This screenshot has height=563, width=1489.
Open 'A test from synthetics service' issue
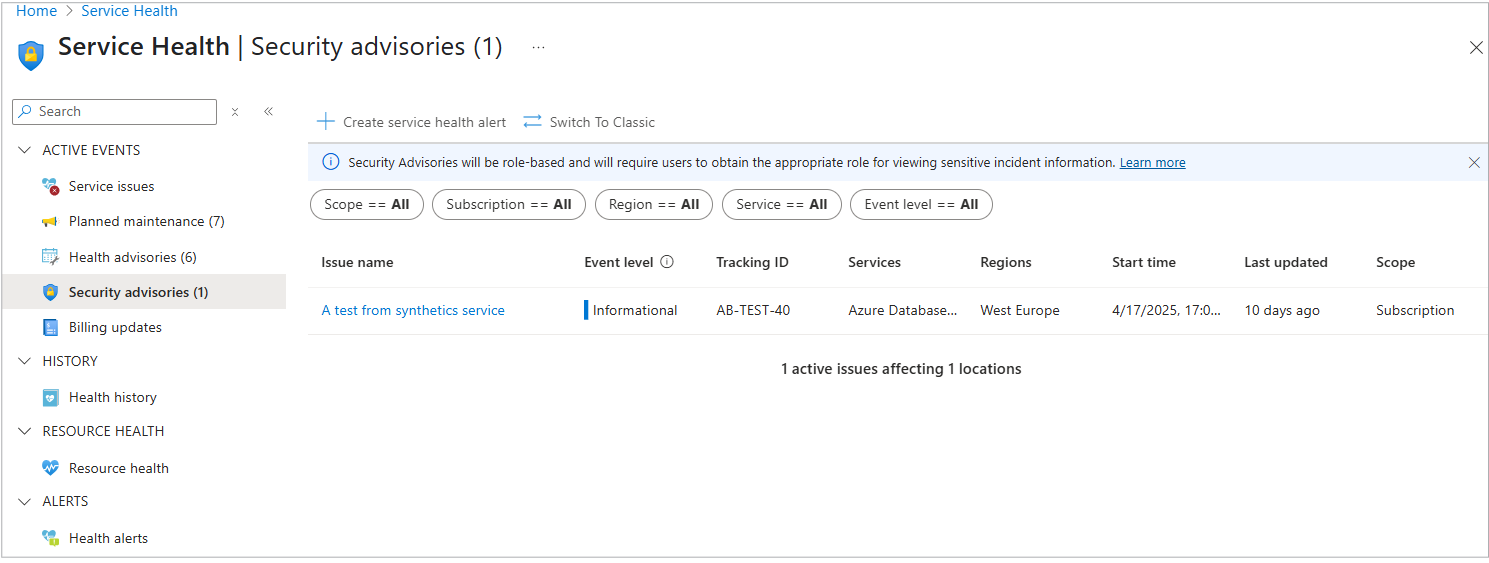[413, 310]
